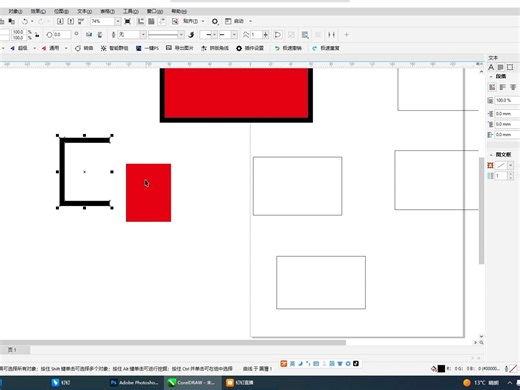
Task: Click the green 极速撤销 undo icon
Action: point(277,48)
